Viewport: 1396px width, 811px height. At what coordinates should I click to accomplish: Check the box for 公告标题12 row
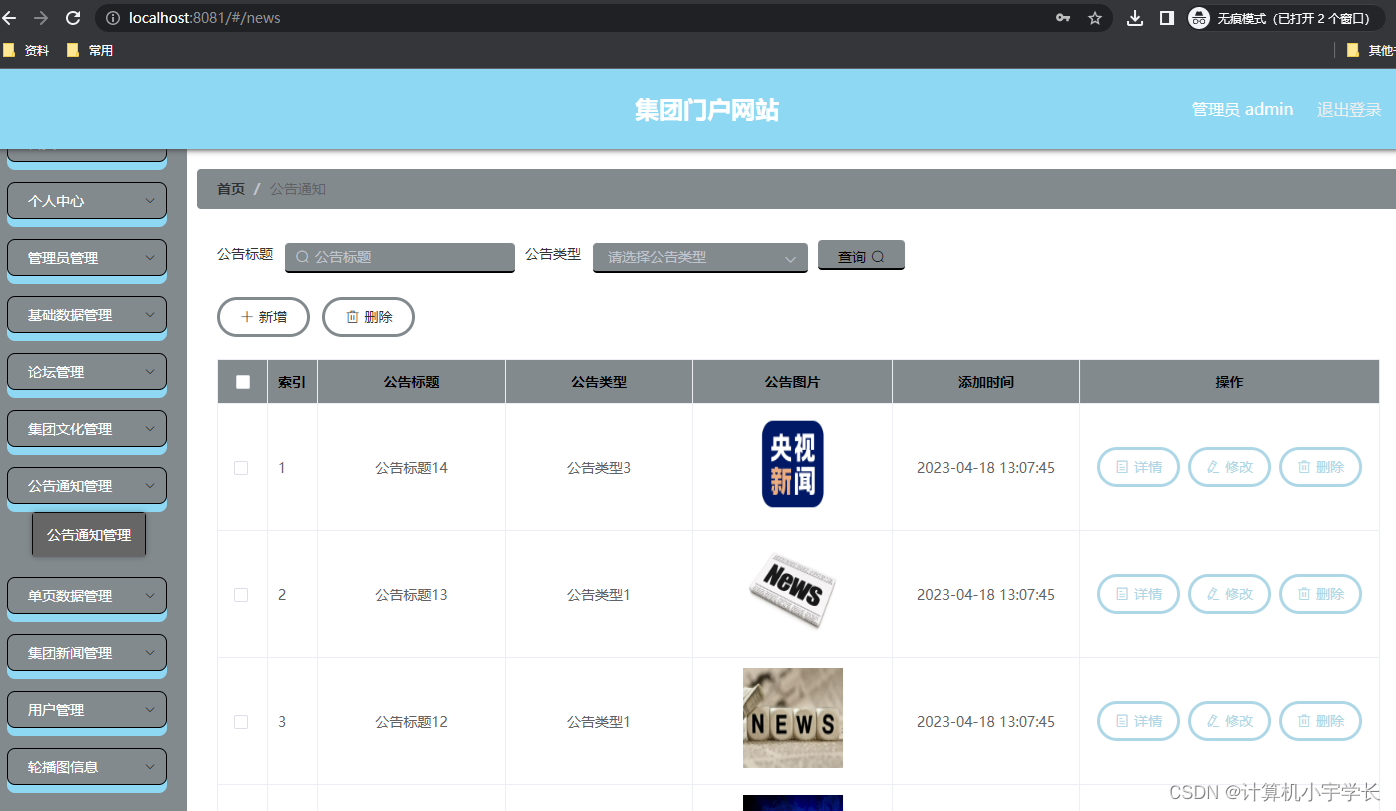coord(241,722)
